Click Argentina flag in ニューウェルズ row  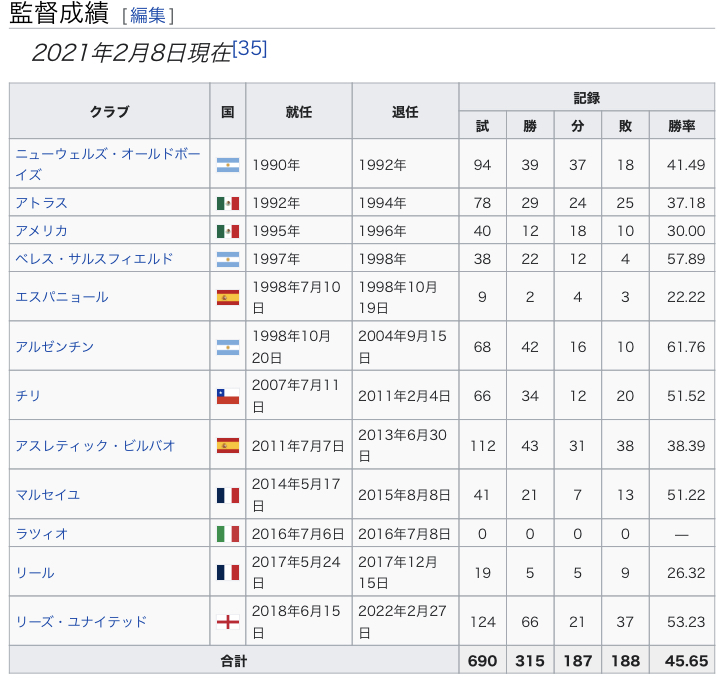228,165
